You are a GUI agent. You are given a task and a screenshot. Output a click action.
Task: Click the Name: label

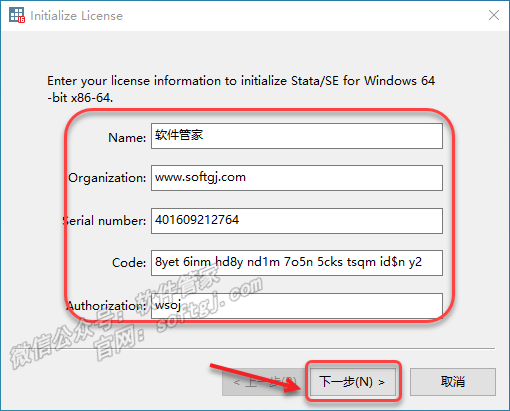click(x=127, y=137)
